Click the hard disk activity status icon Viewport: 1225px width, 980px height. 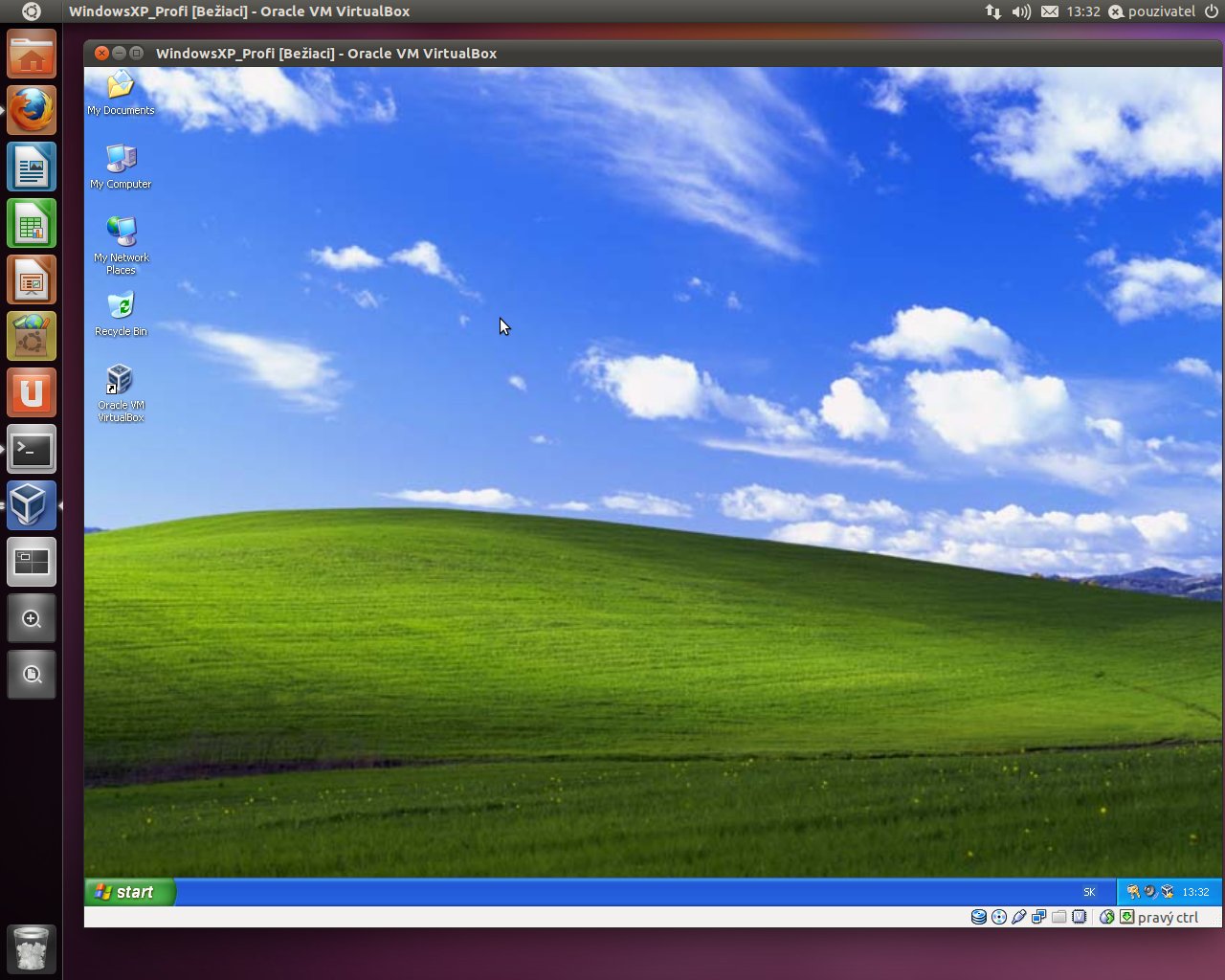click(979, 917)
